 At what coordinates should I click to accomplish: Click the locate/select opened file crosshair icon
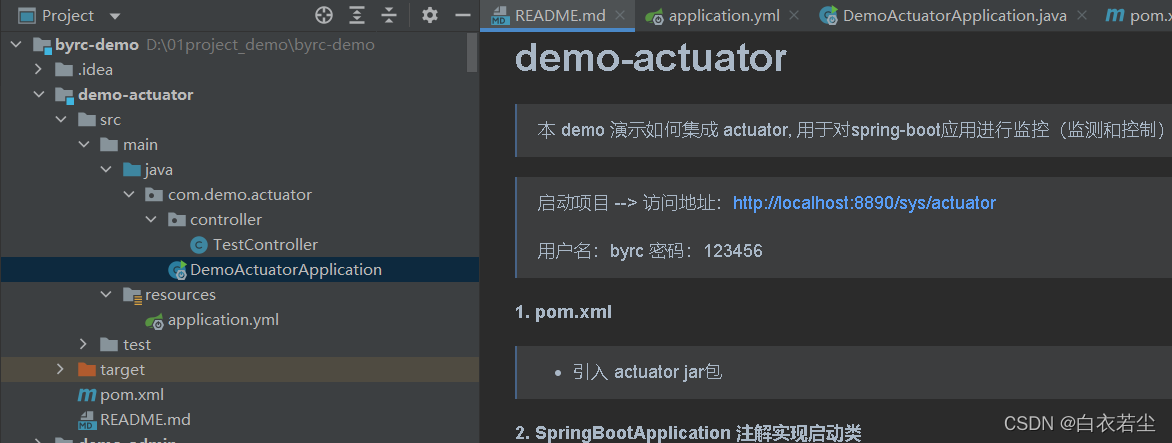click(324, 15)
